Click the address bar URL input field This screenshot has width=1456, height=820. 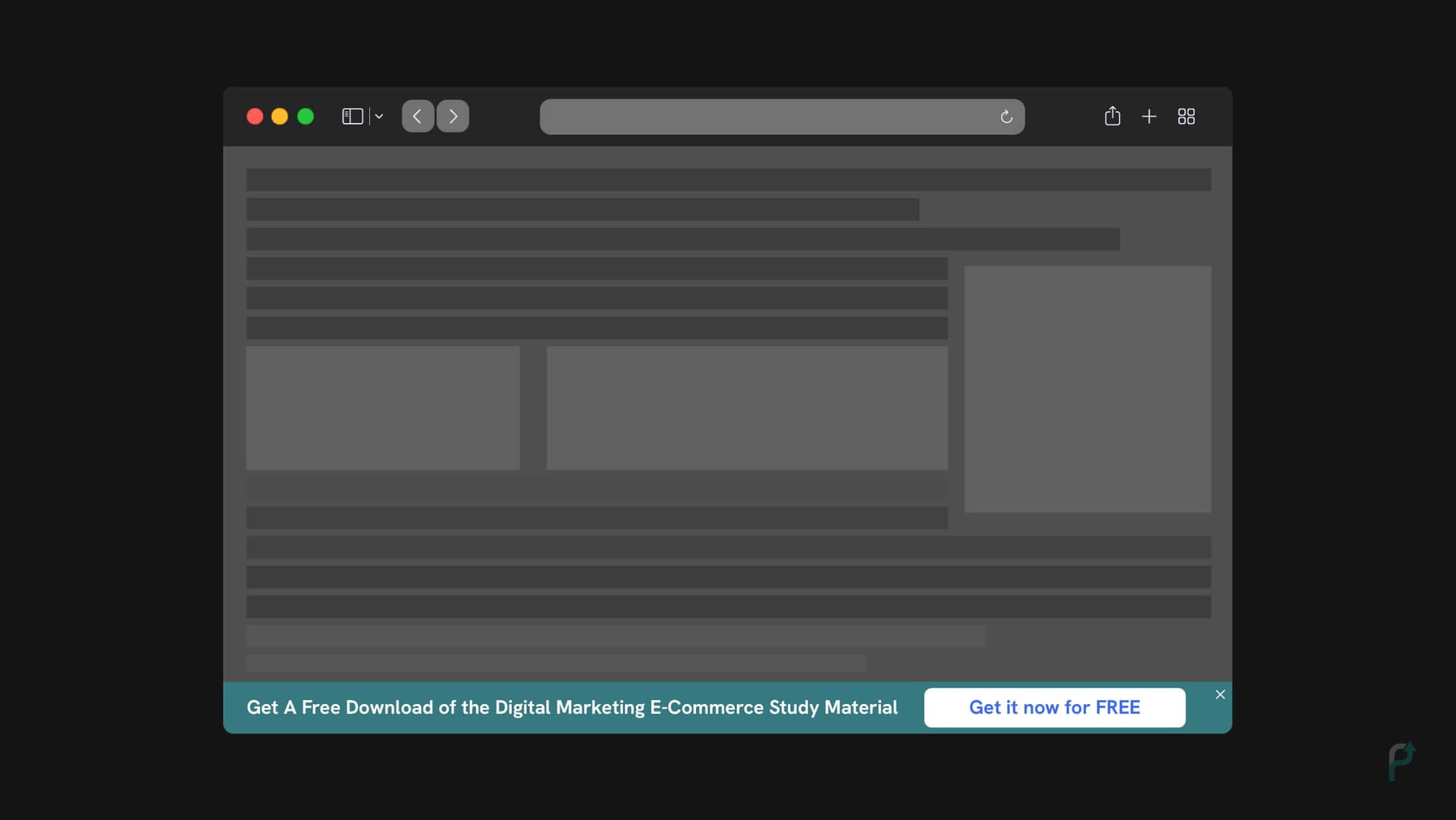coord(783,116)
